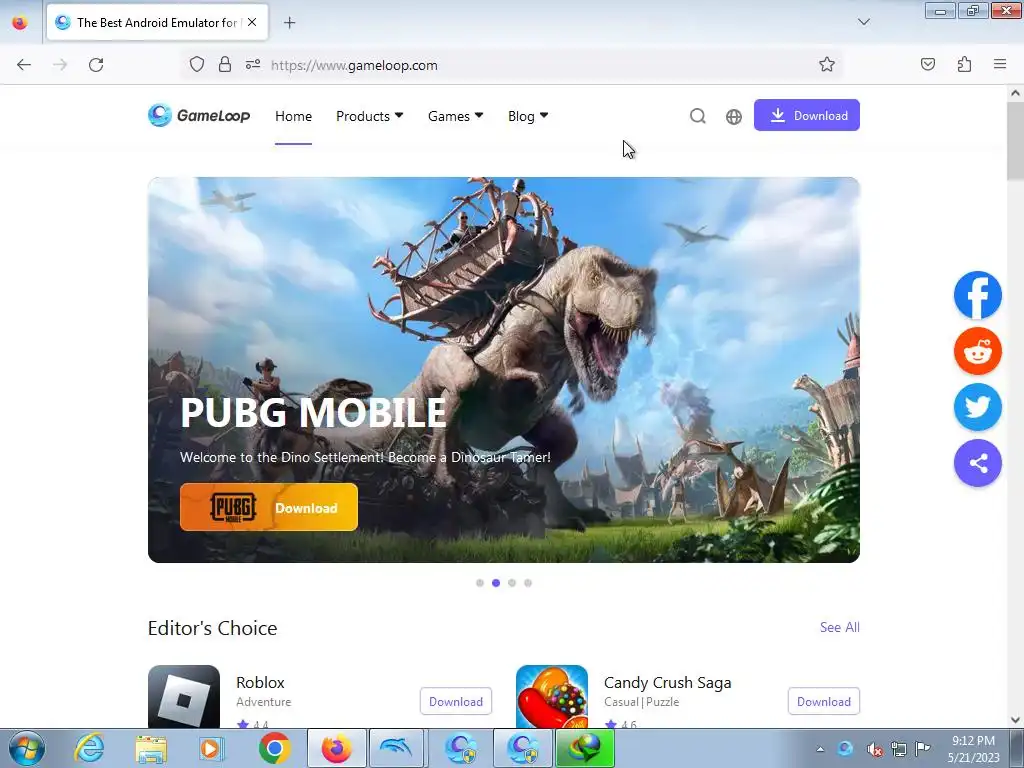Screen dimensions: 1024x768
Task: Open the Candy Crush Saga title
Action: pos(667,682)
